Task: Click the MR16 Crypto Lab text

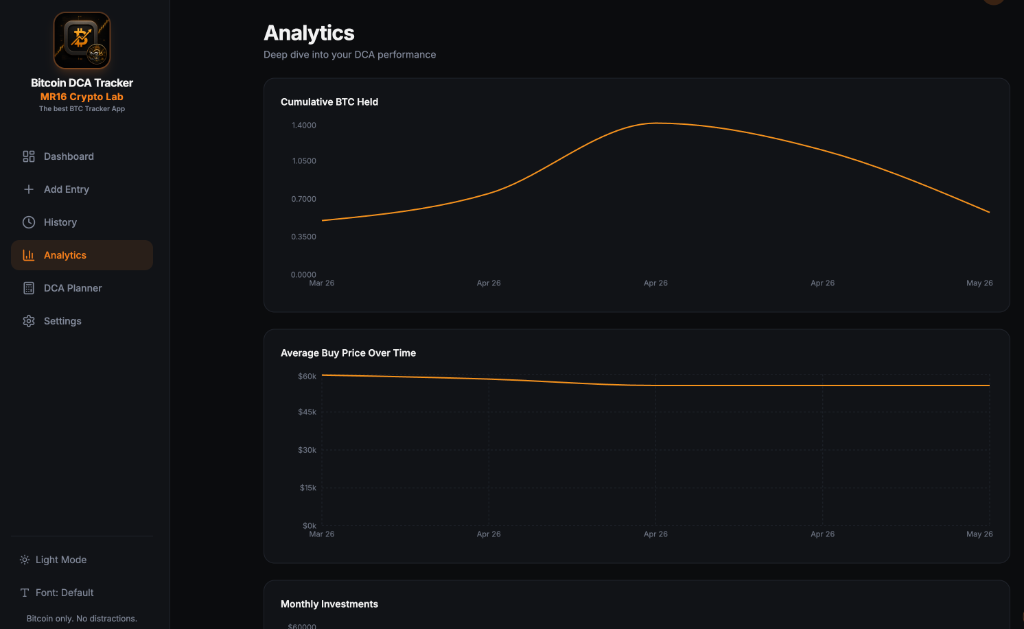Action: pos(82,97)
